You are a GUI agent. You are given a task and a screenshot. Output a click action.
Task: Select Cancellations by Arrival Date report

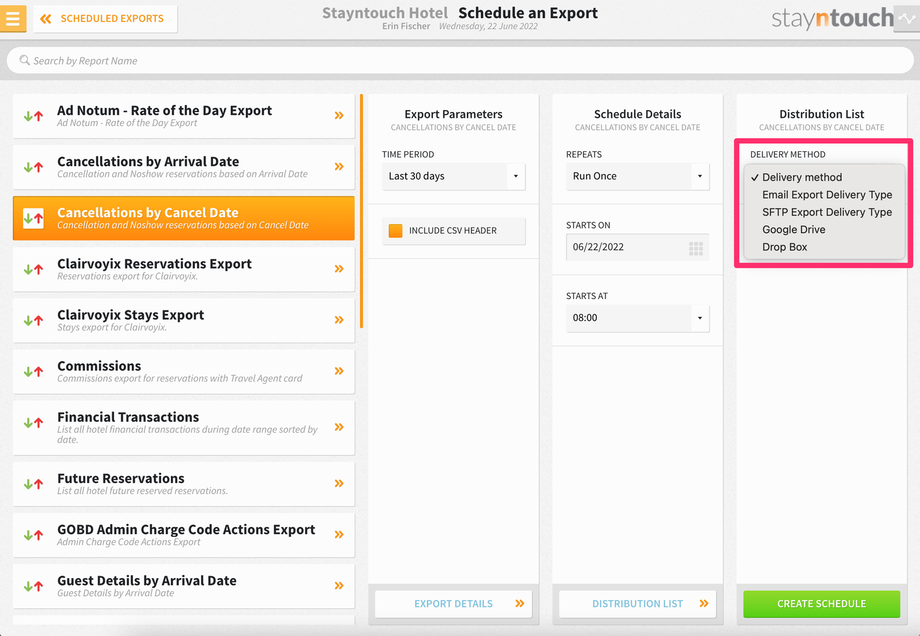(184, 167)
